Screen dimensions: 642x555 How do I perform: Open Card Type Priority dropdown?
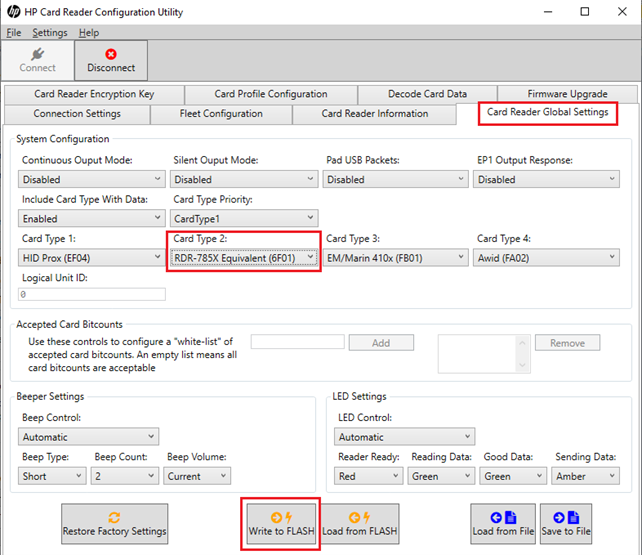(244, 219)
